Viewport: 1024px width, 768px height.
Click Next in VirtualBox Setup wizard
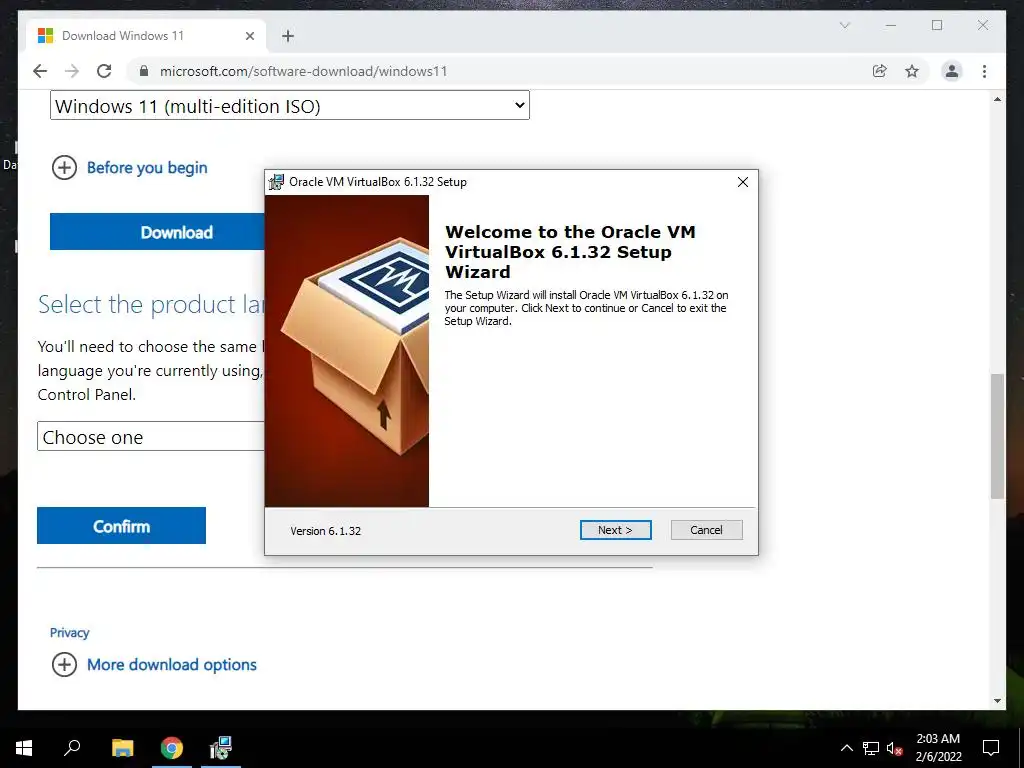click(615, 530)
